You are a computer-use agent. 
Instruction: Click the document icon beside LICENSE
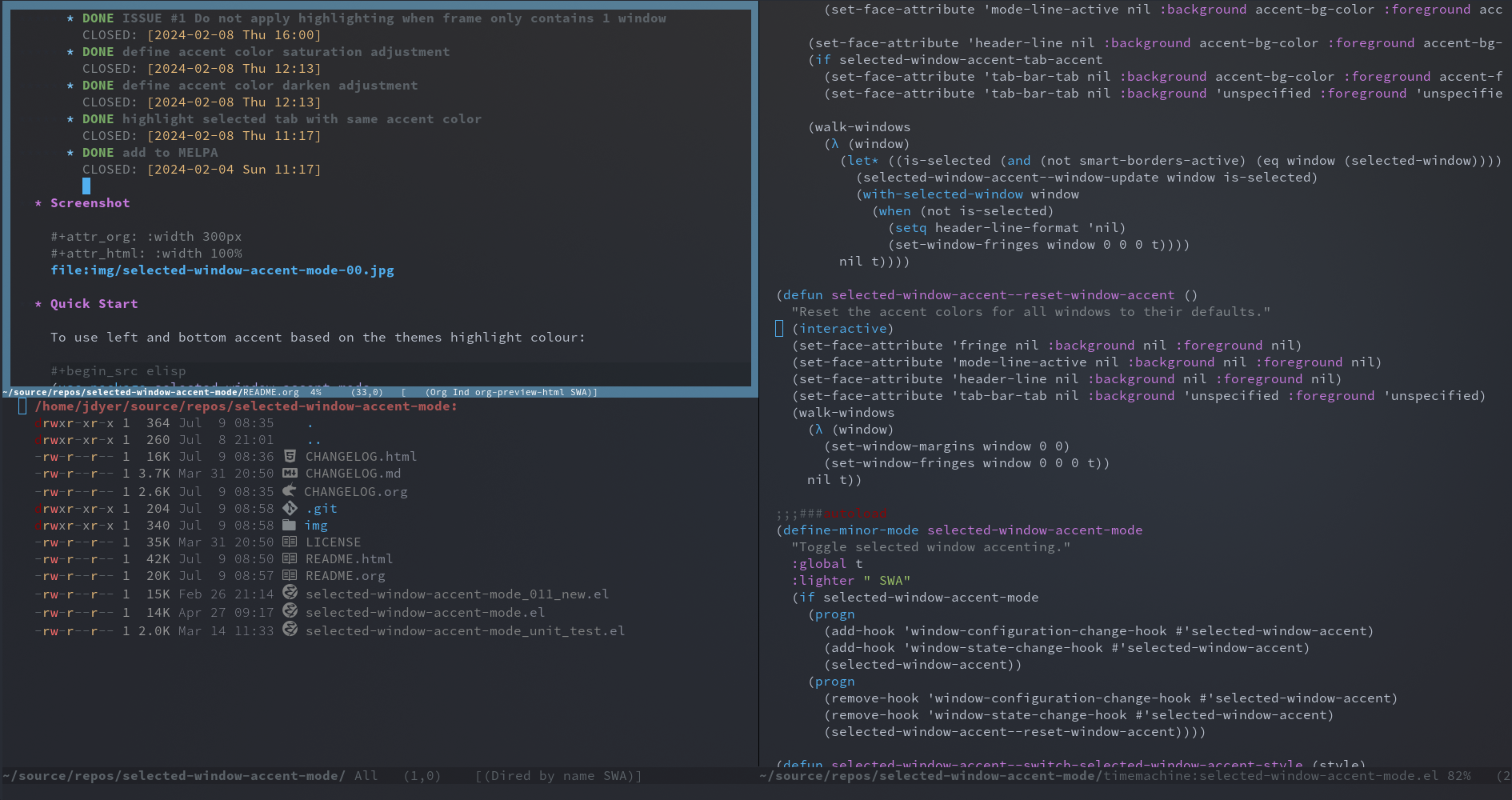[290, 542]
